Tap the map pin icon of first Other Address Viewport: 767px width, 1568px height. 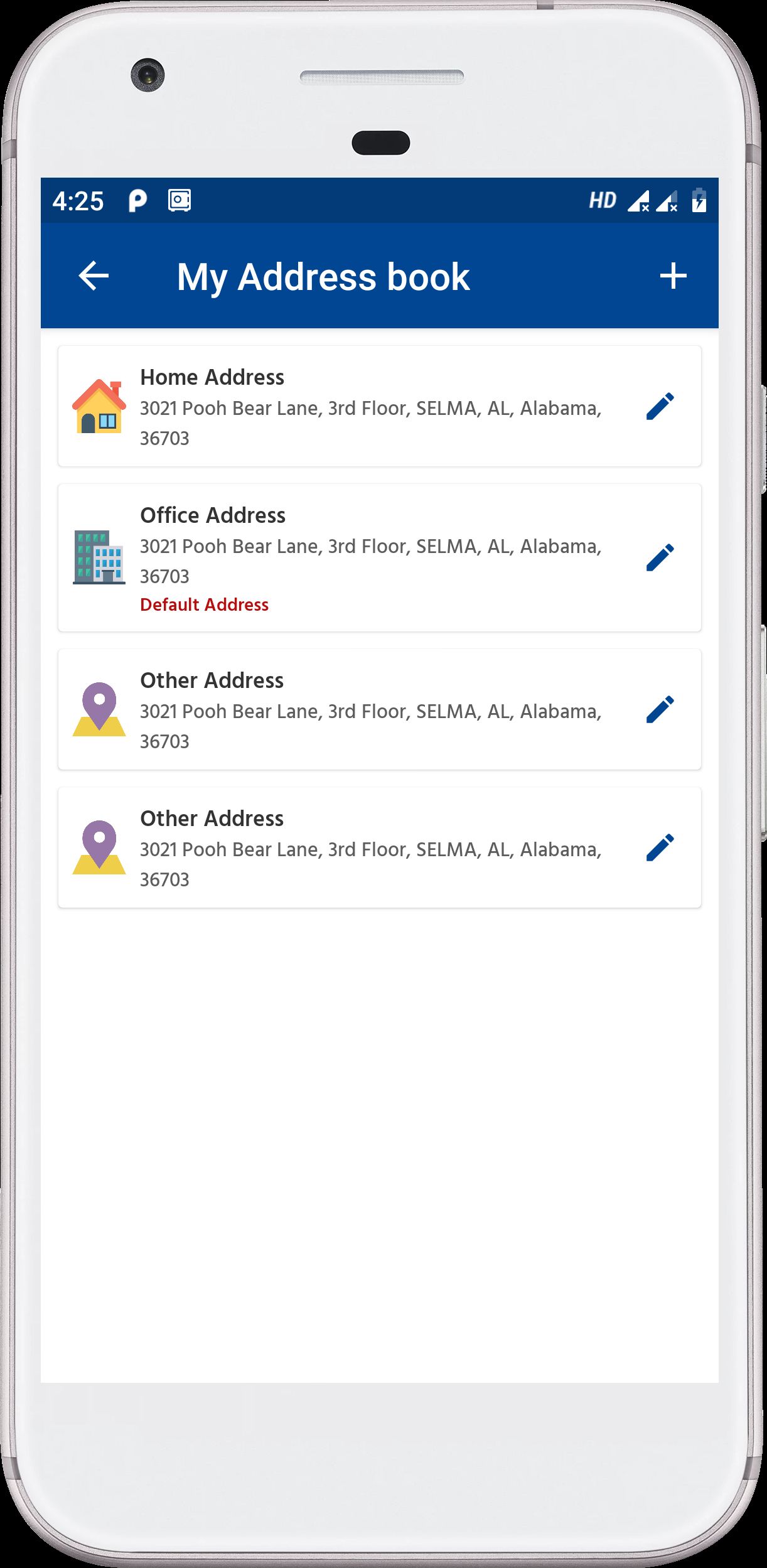click(99, 709)
